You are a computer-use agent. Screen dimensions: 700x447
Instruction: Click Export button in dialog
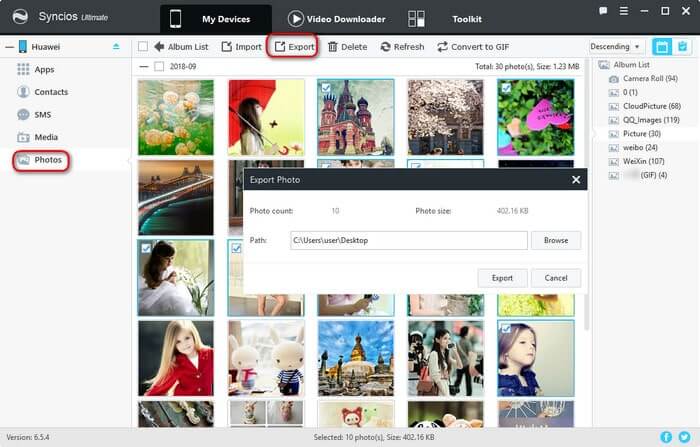pos(502,278)
